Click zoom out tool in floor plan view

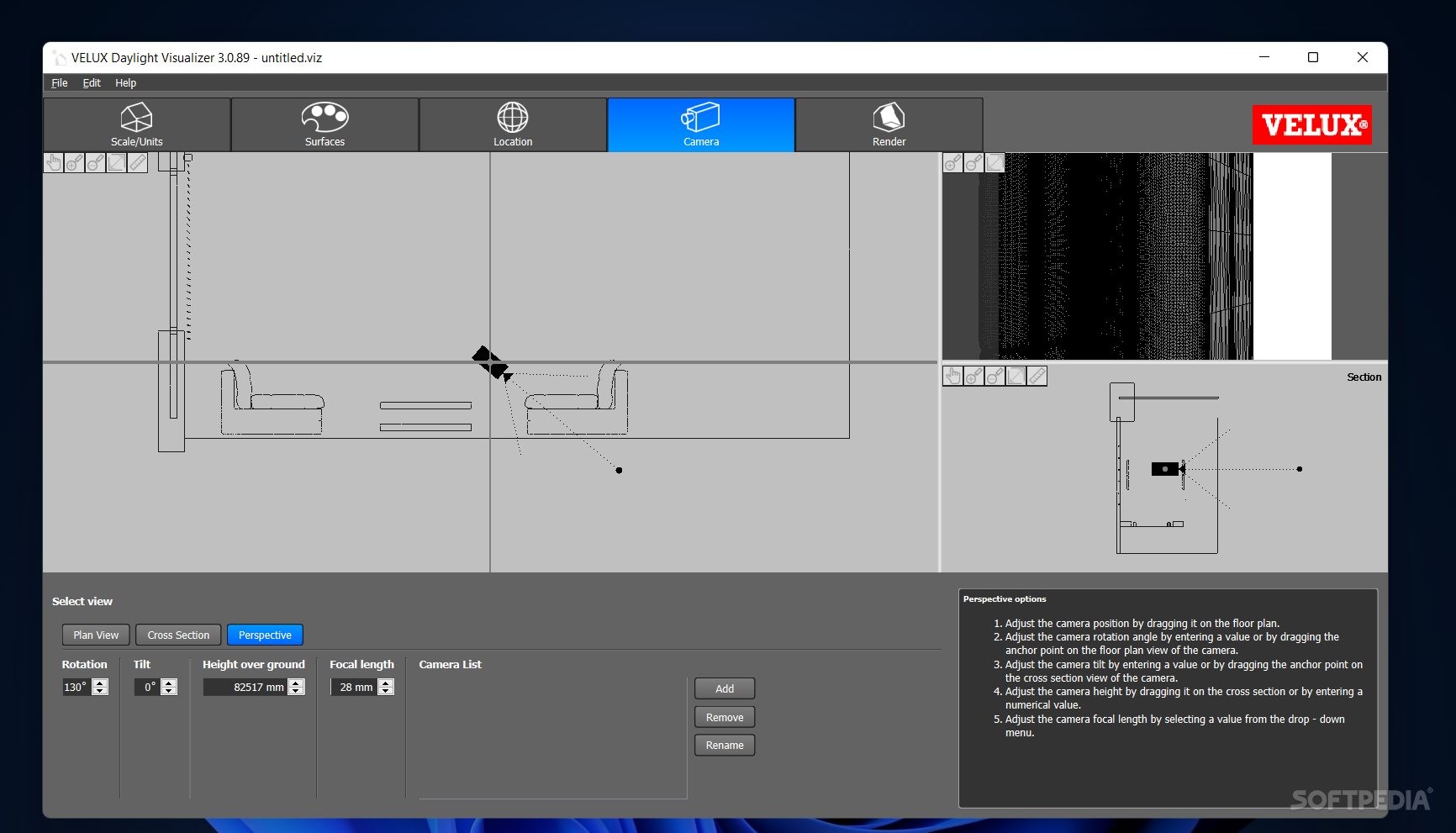click(x=96, y=162)
